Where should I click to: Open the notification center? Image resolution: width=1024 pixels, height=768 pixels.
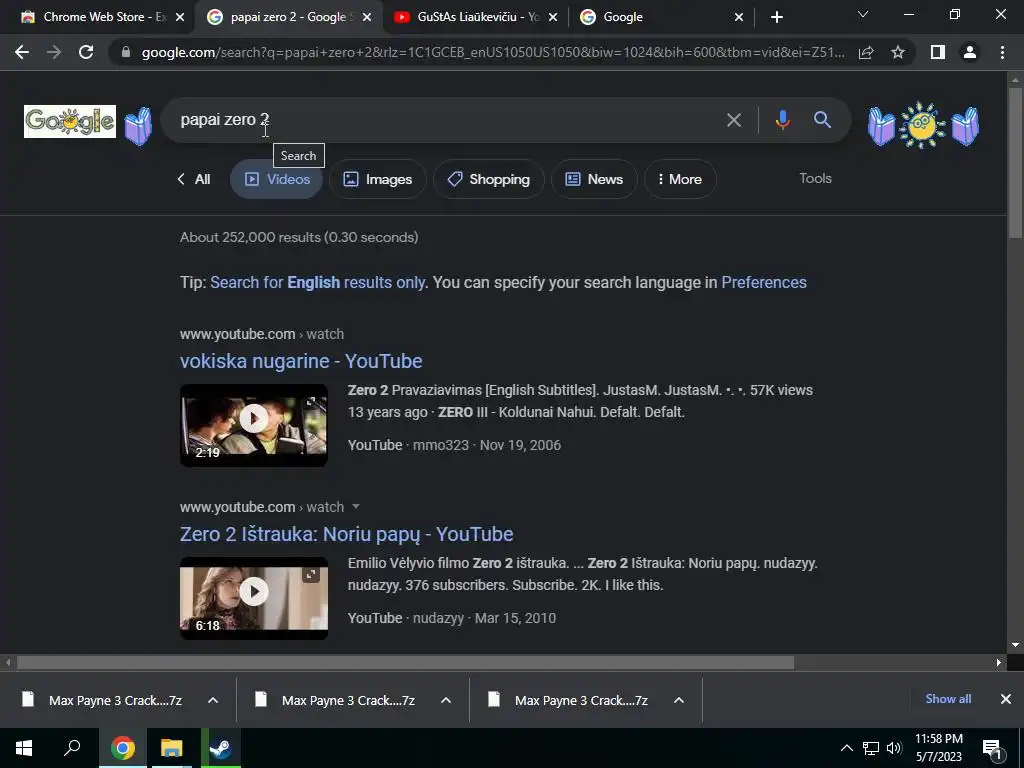point(992,748)
